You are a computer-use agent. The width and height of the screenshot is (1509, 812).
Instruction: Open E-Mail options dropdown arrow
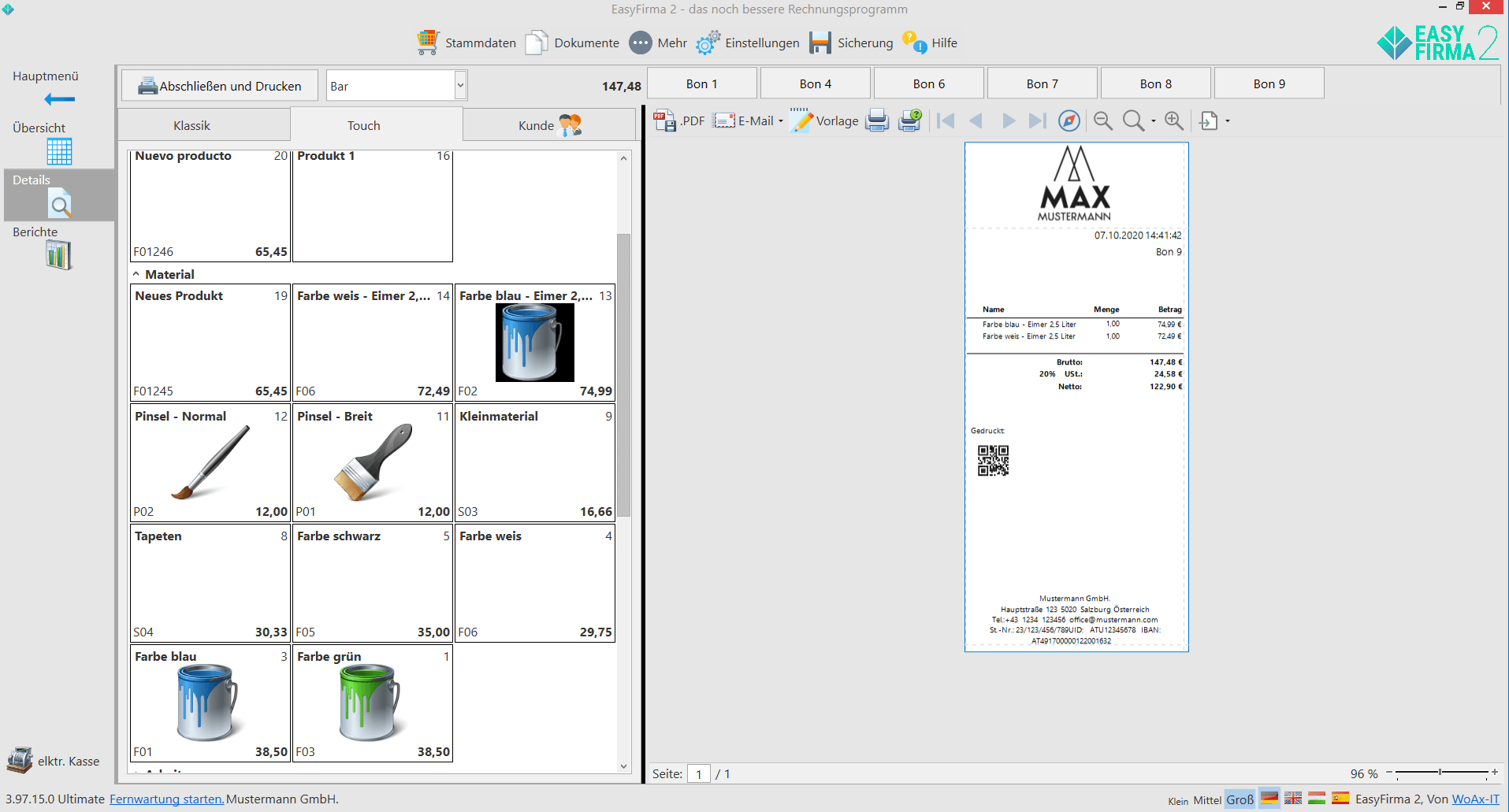click(x=781, y=121)
